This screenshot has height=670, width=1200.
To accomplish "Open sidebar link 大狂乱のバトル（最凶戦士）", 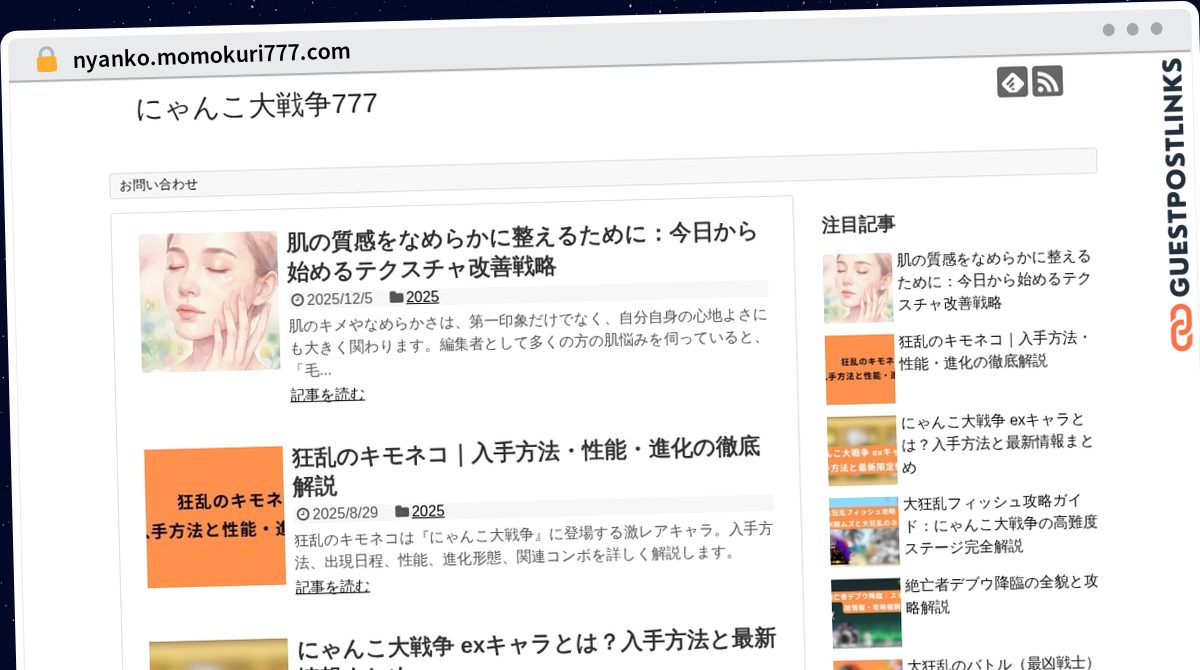I will coord(1003,663).
